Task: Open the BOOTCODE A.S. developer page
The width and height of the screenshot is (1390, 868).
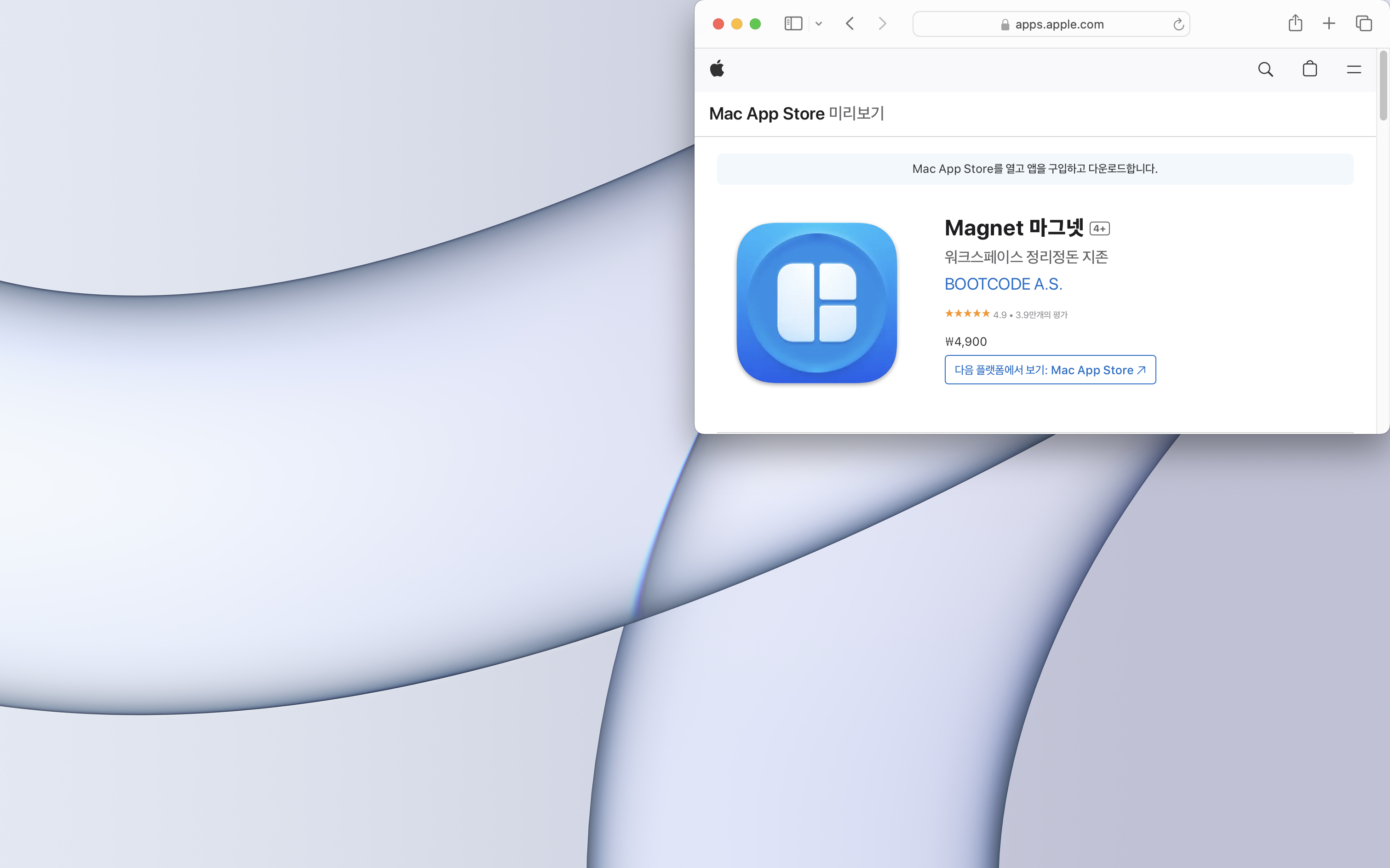Action: (1004, 284)
